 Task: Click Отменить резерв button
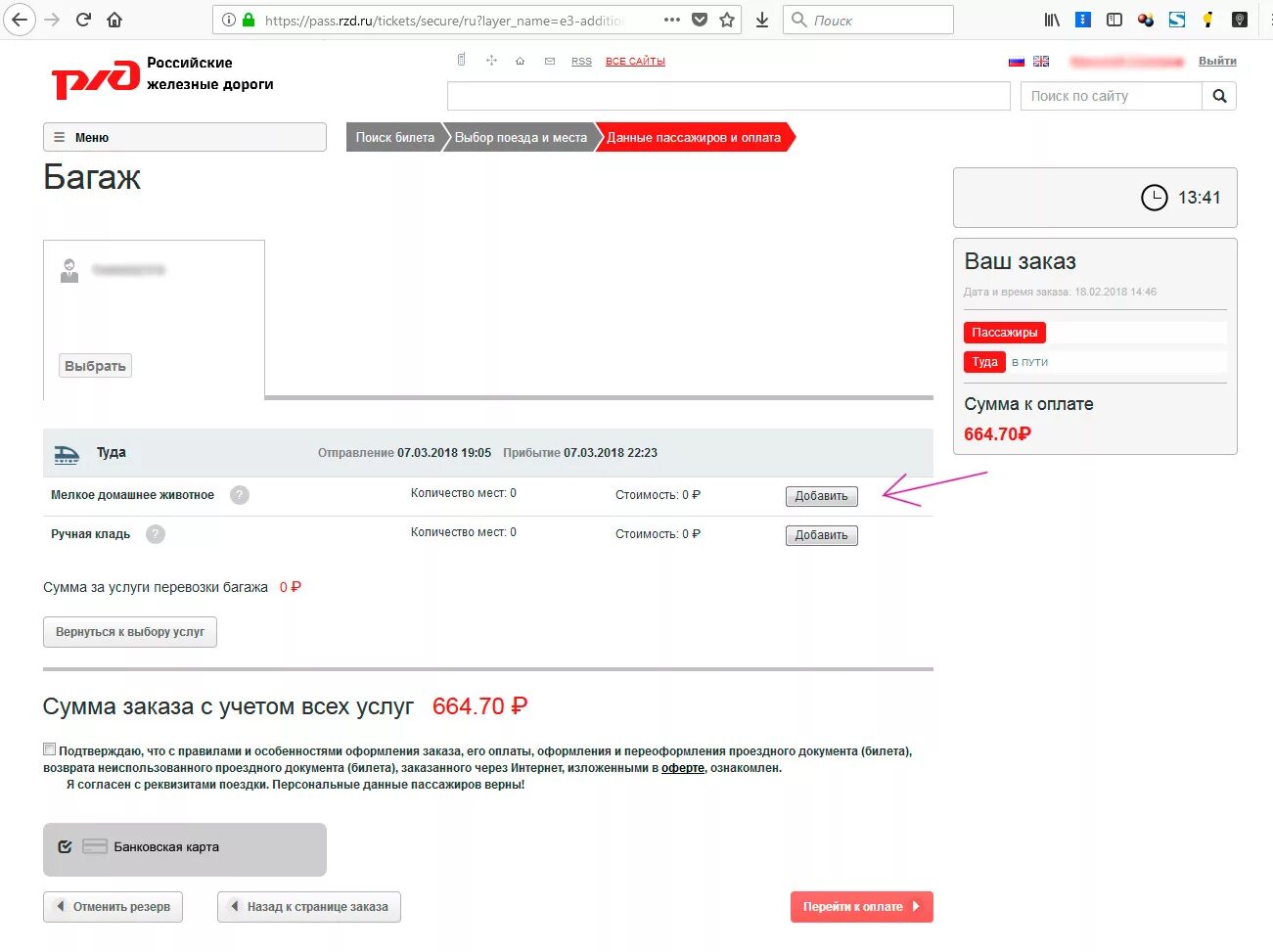[x=113, y=907]
